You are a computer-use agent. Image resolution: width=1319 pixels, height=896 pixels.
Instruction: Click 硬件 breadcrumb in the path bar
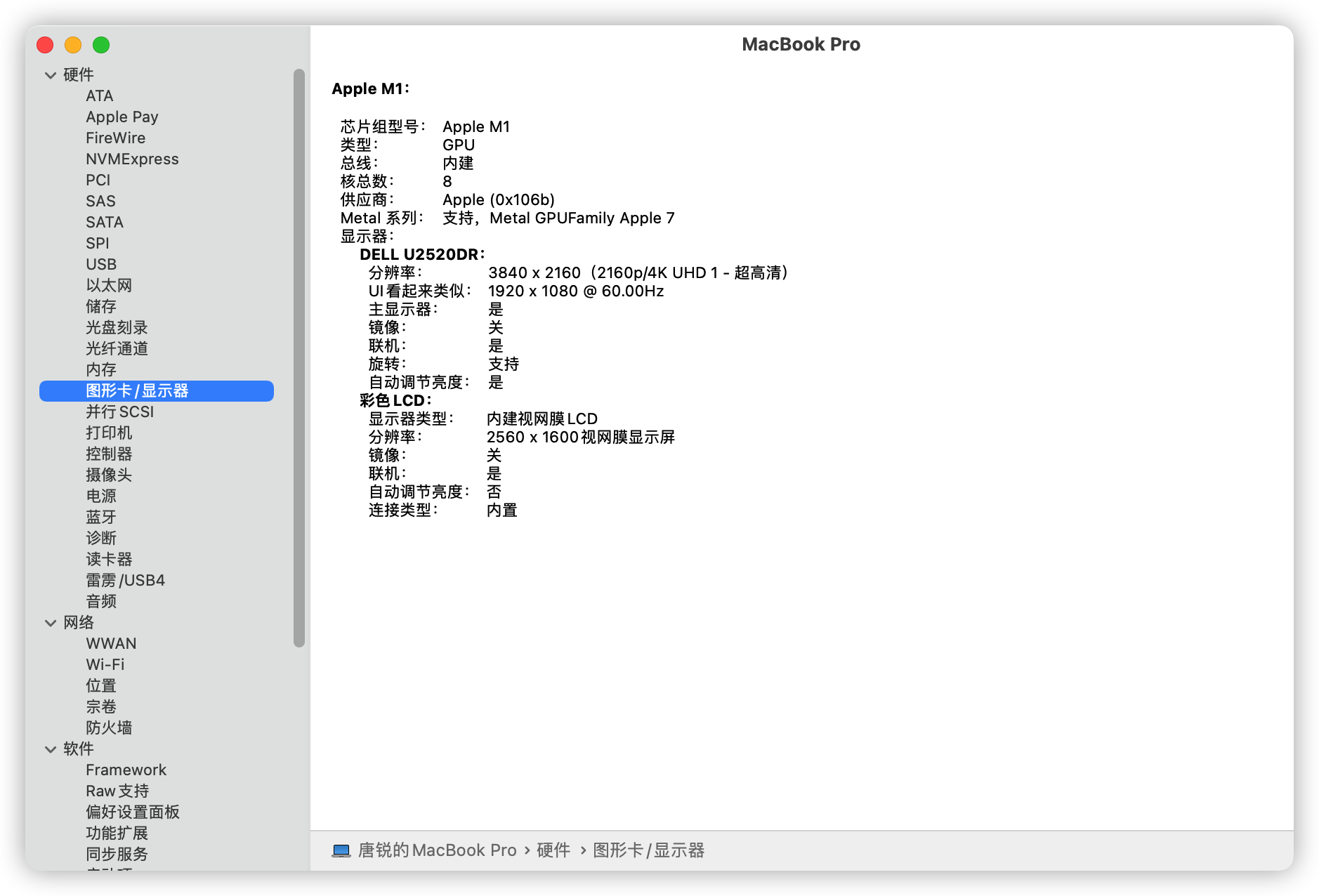(x=553, y=850)
